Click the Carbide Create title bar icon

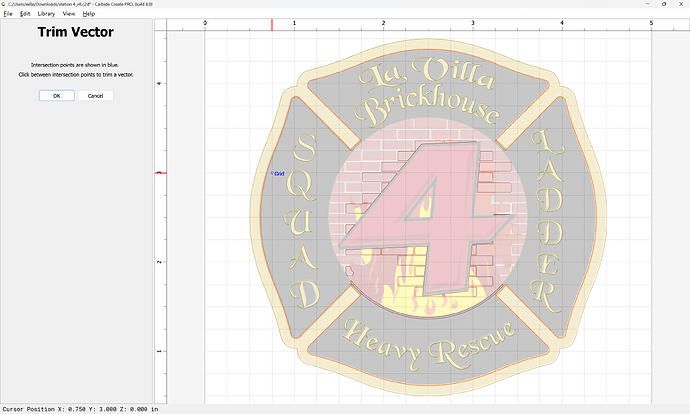(5, 4)
